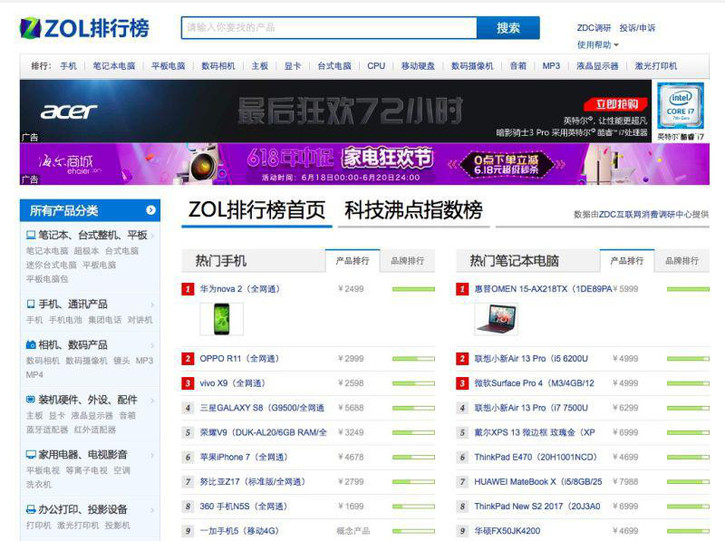The height and width of the screenshot is (541, 725).
Task: Click the phone icon beside 手机、通讯产品
Action: (x=31, y=304)
